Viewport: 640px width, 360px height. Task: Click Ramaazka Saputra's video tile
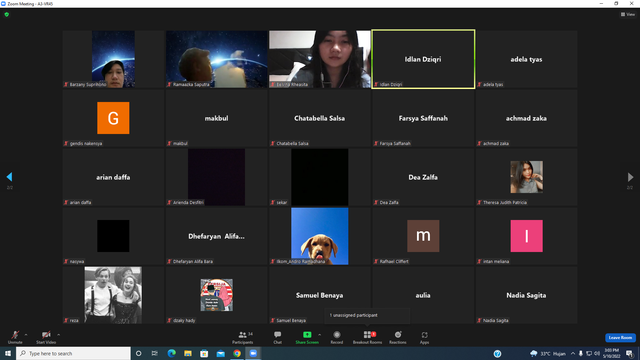click(216, 59)
